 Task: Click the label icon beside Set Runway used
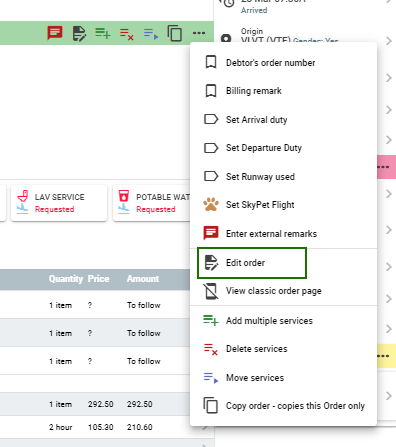point(211,176)
